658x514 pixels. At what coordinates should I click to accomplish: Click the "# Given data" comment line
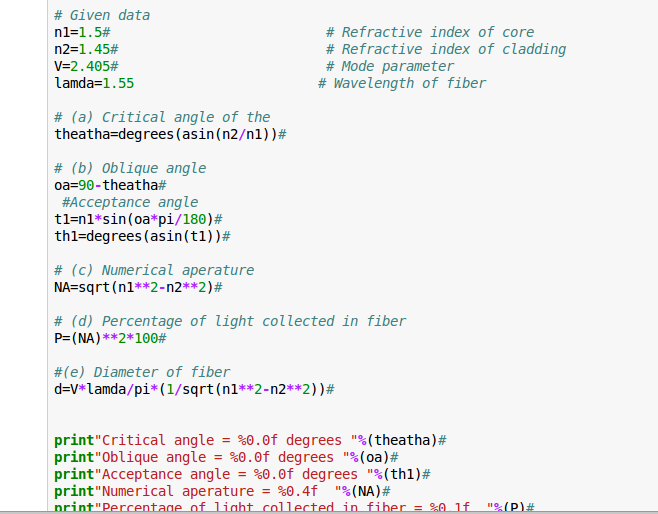(102, 15)
